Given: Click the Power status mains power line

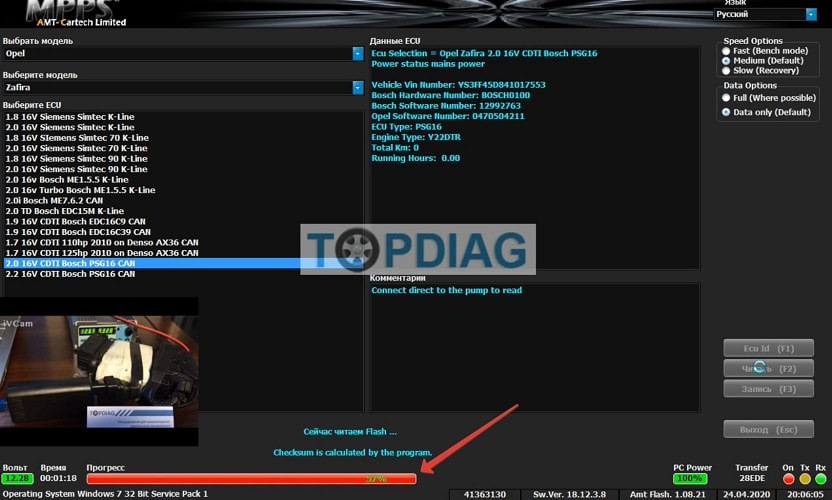Looking at the screenshot, I should pyautogui.click(x=428, y=64).
